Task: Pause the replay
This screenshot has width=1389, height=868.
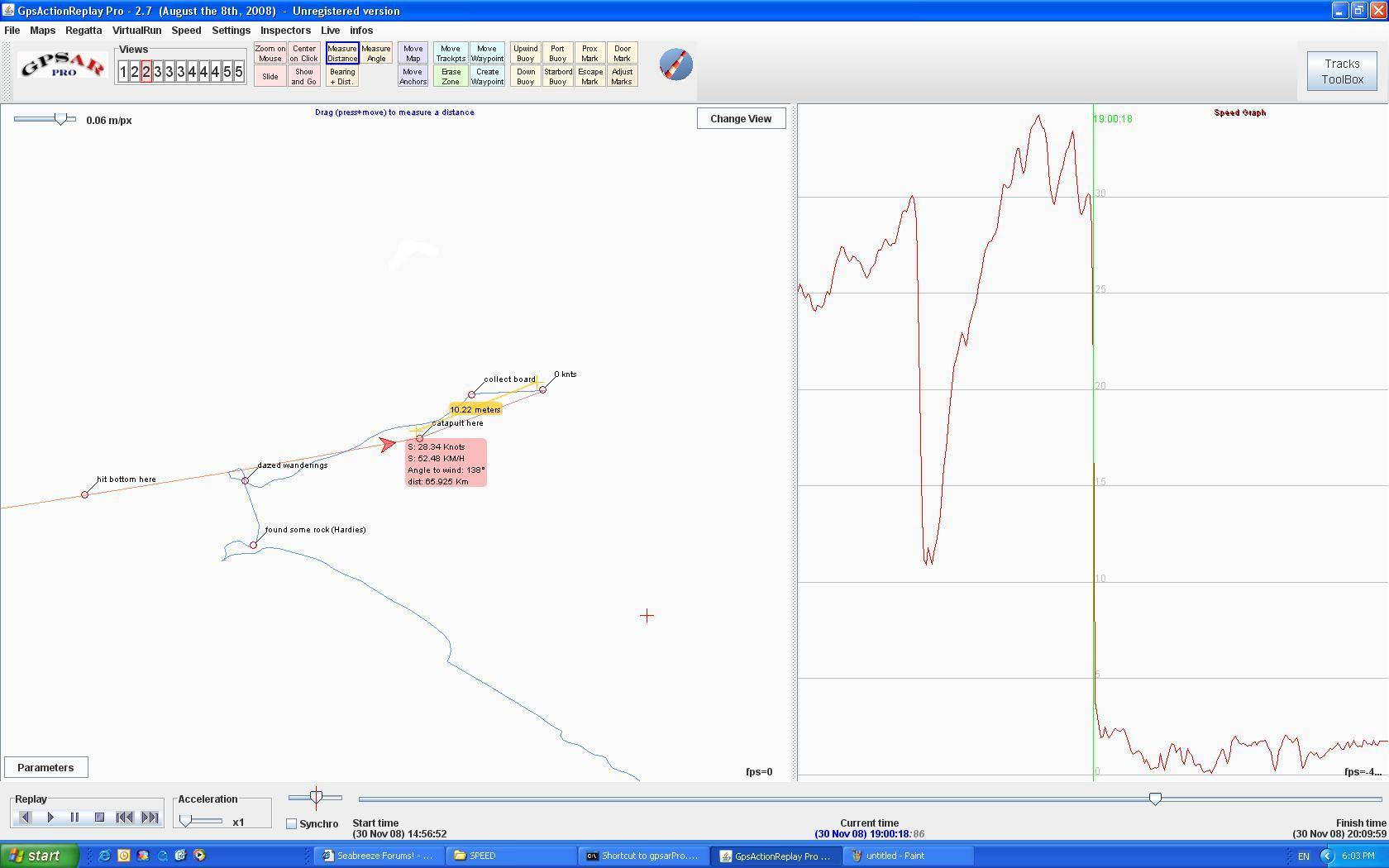Action: click(x=74, y=817)
